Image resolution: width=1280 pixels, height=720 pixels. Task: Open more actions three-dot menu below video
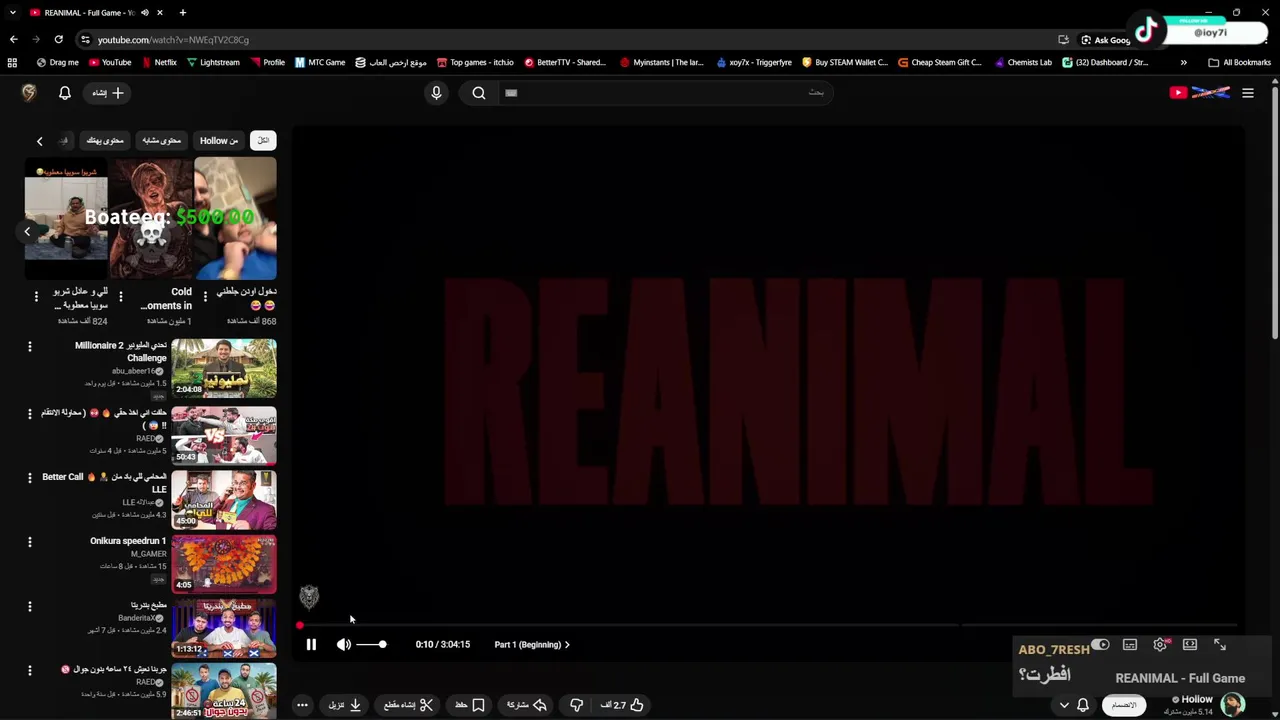pos(302,705)
